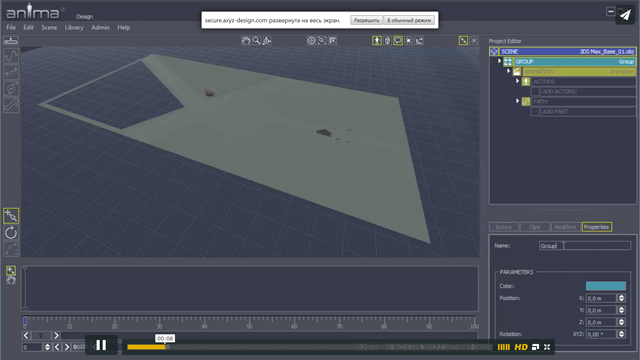
Task: Open the Color swatch in PARAMETERS
Action: (x=606, y=286)
